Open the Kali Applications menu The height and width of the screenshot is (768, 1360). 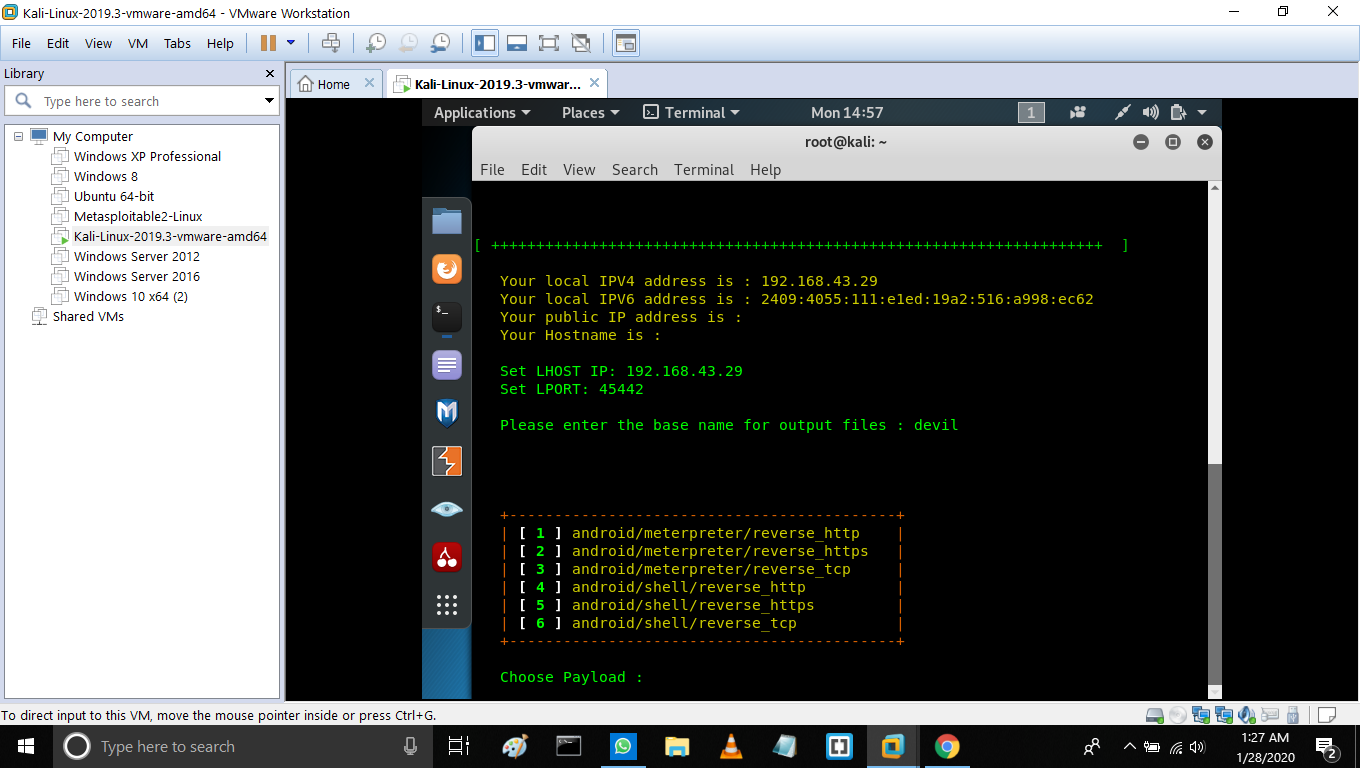point(481,113)
